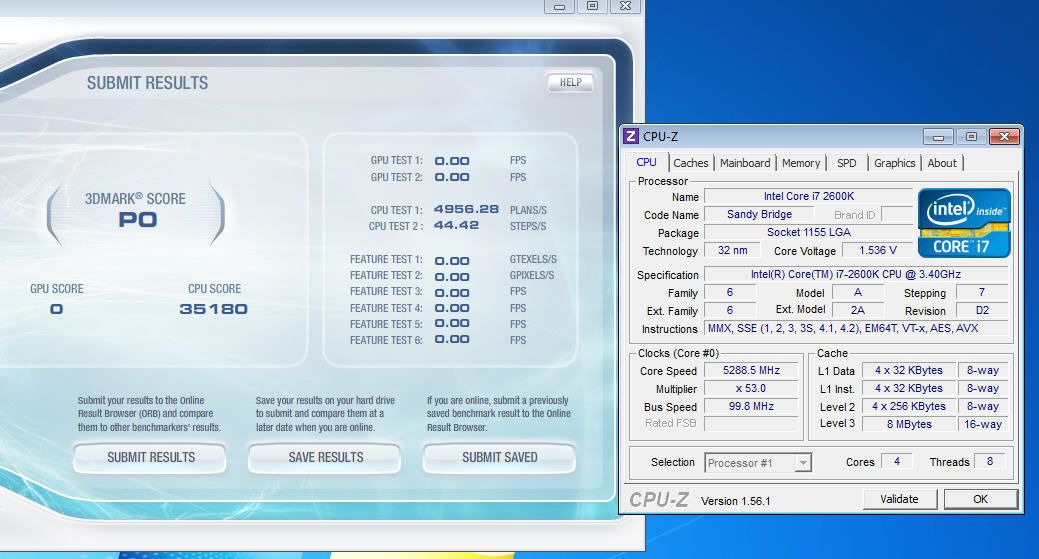Click the Multiplier value 'x 53.0'
Viewport: 1039px width, 559px height.
point(751,389)
